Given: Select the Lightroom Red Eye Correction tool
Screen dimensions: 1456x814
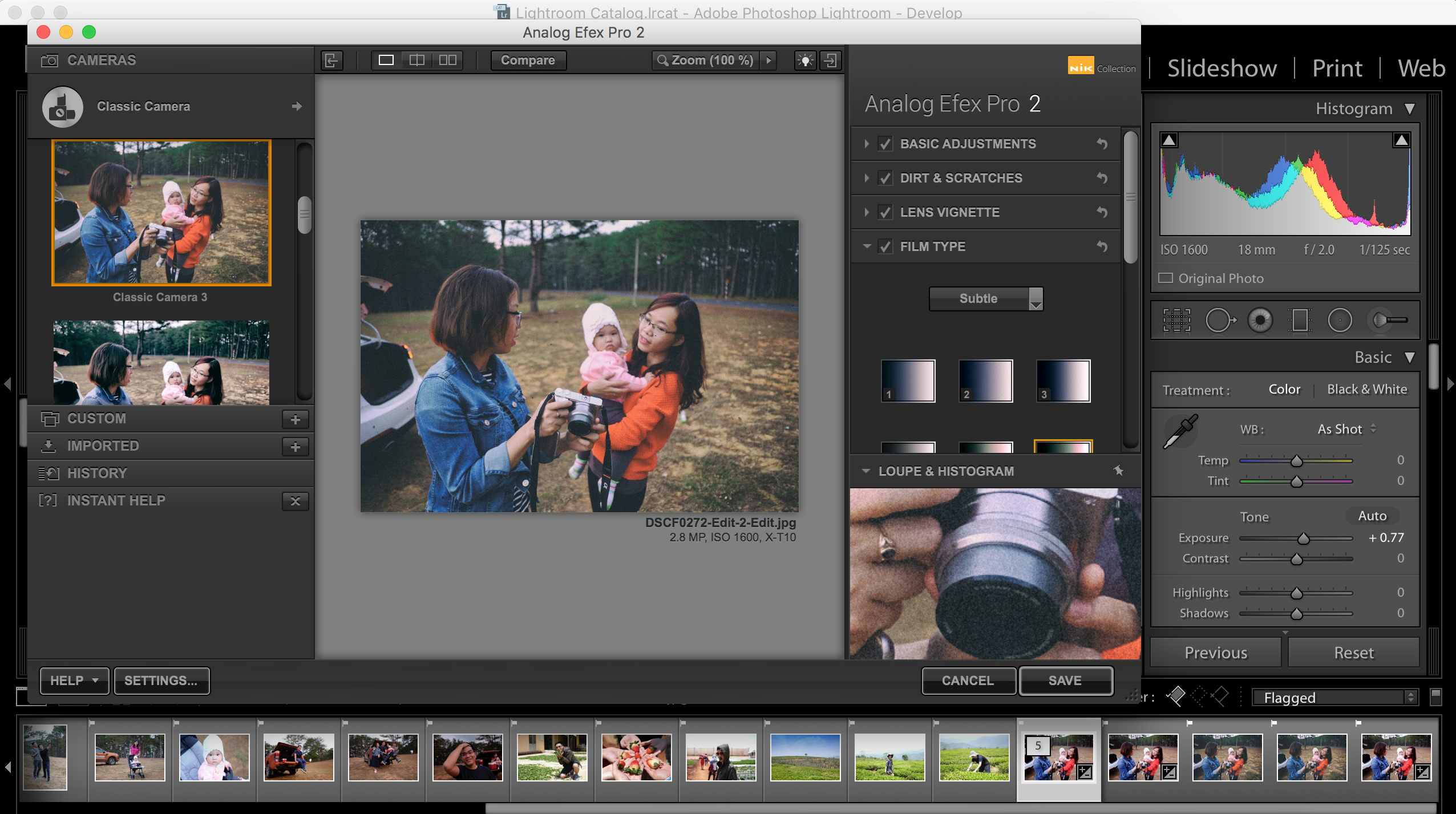Looking at the screenshot, I should point(1260,320).
